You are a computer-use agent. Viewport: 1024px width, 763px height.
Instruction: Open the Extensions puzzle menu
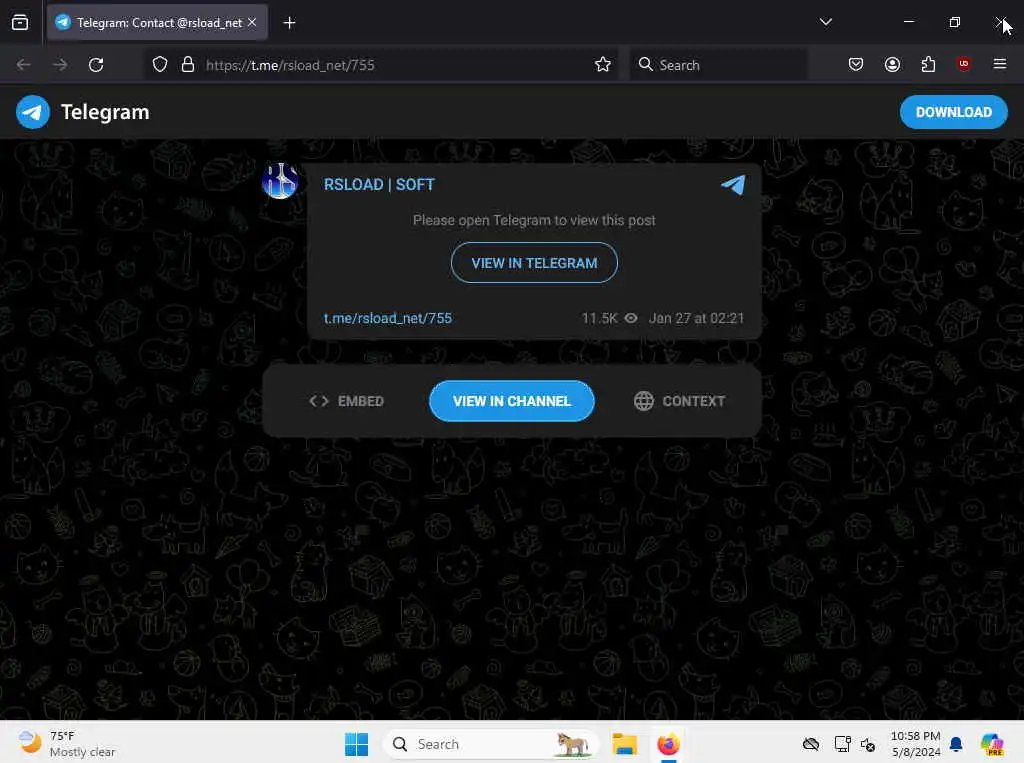928,65
